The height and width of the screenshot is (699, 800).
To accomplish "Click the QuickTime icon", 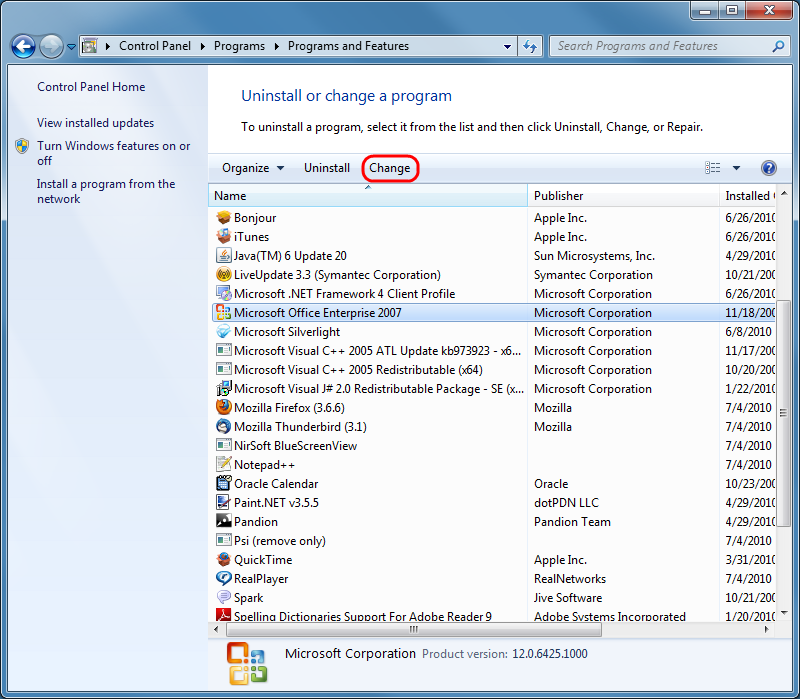I will pos(223,560).
